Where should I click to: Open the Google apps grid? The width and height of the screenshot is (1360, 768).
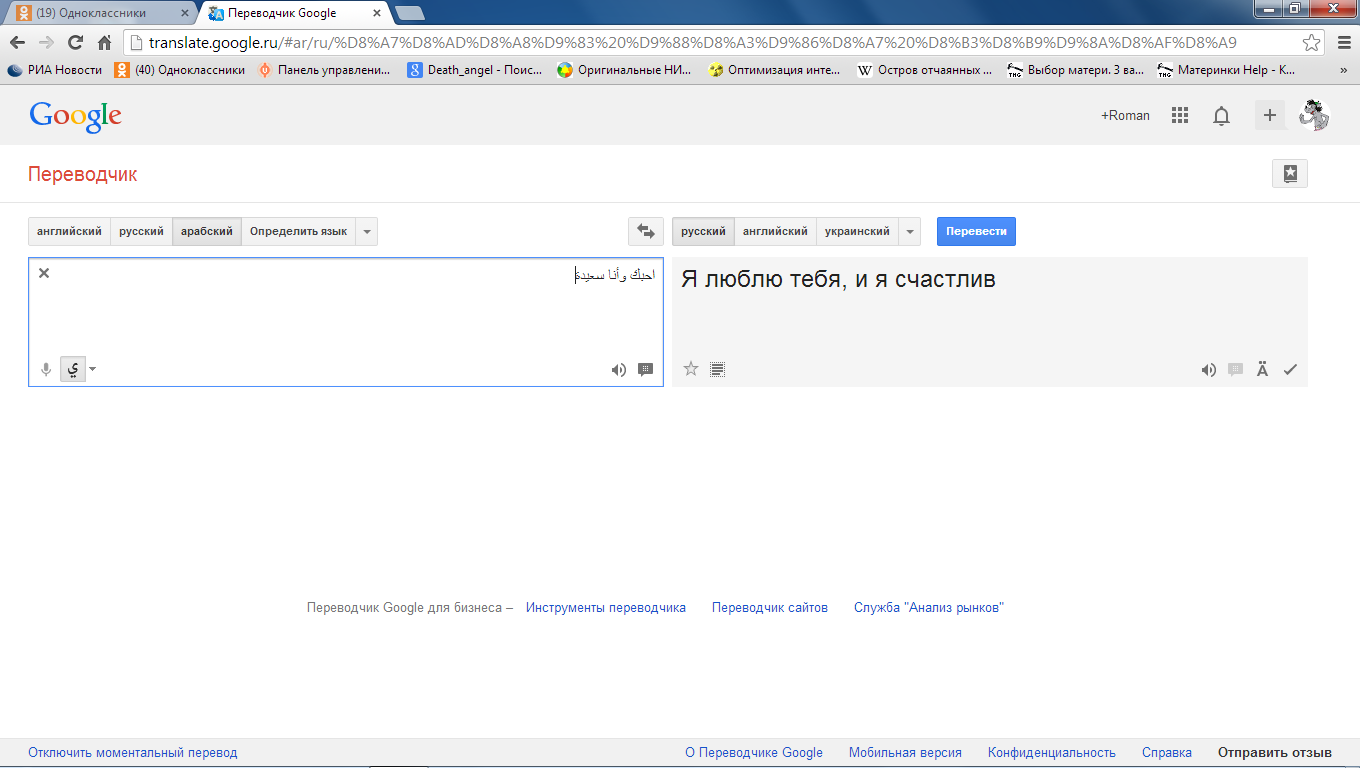pyautogui.click(x=1180, y=115)
